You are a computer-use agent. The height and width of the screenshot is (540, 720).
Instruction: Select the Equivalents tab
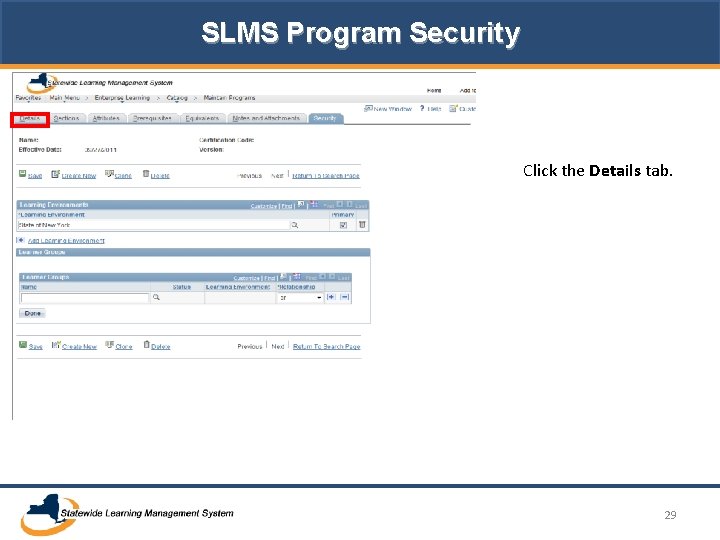click(202, 118)
